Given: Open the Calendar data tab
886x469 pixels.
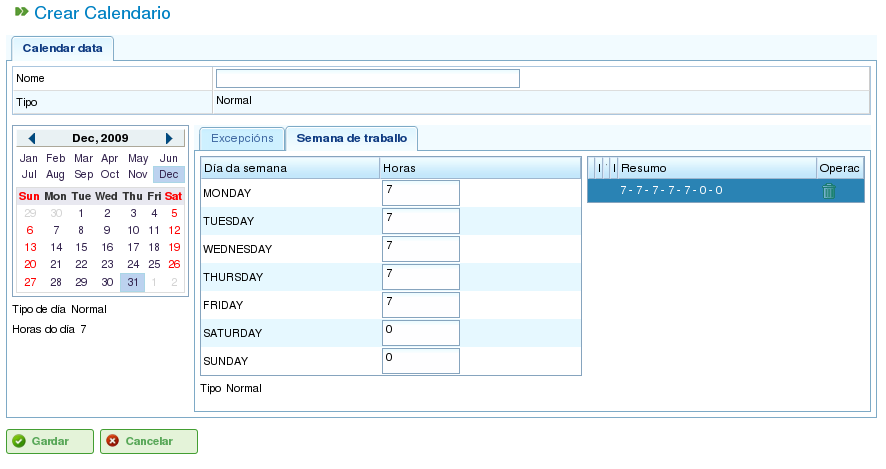Looking at the screenshot, I should [x=63, y=48].
